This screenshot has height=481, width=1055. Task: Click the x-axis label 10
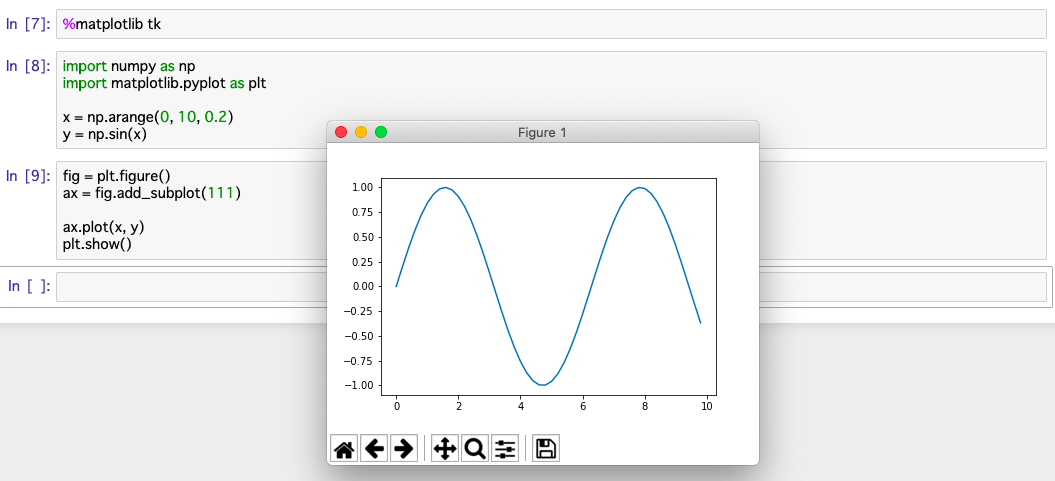click(707, 406)
